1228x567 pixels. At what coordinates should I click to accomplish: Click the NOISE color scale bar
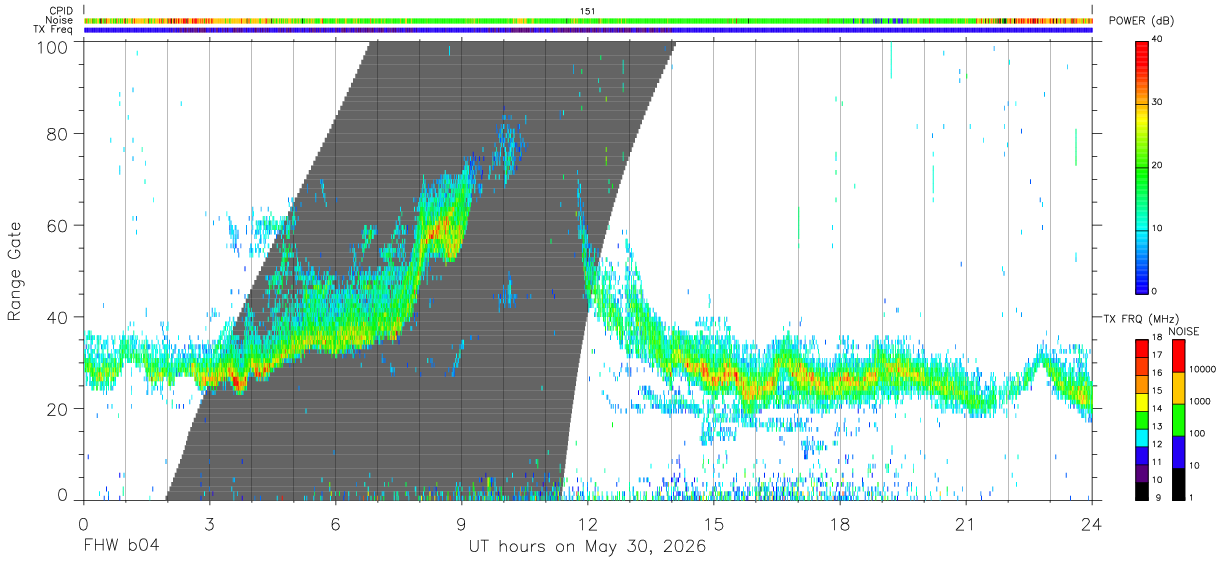click(x=1178, y=418)
